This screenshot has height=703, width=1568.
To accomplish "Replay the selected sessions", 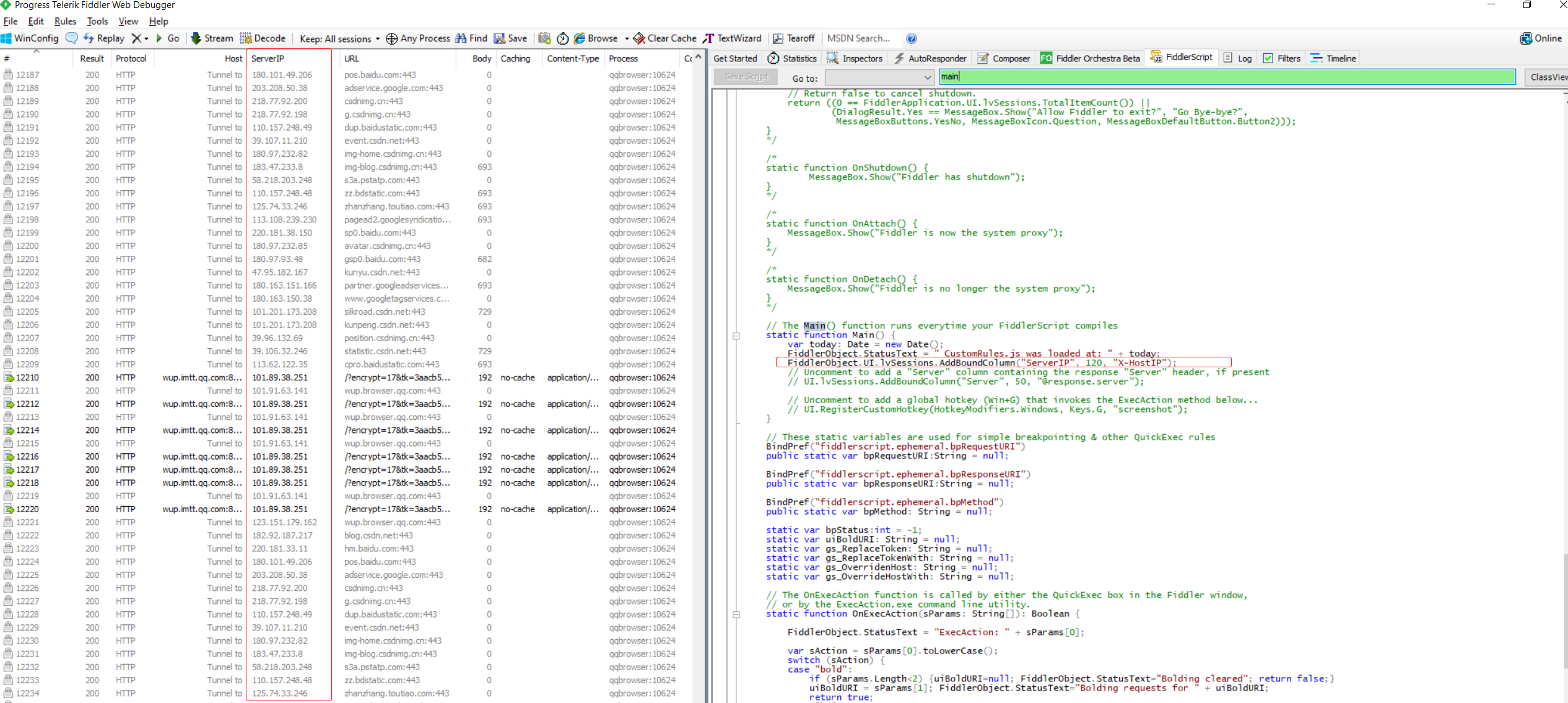I will [x=104, y=38].
